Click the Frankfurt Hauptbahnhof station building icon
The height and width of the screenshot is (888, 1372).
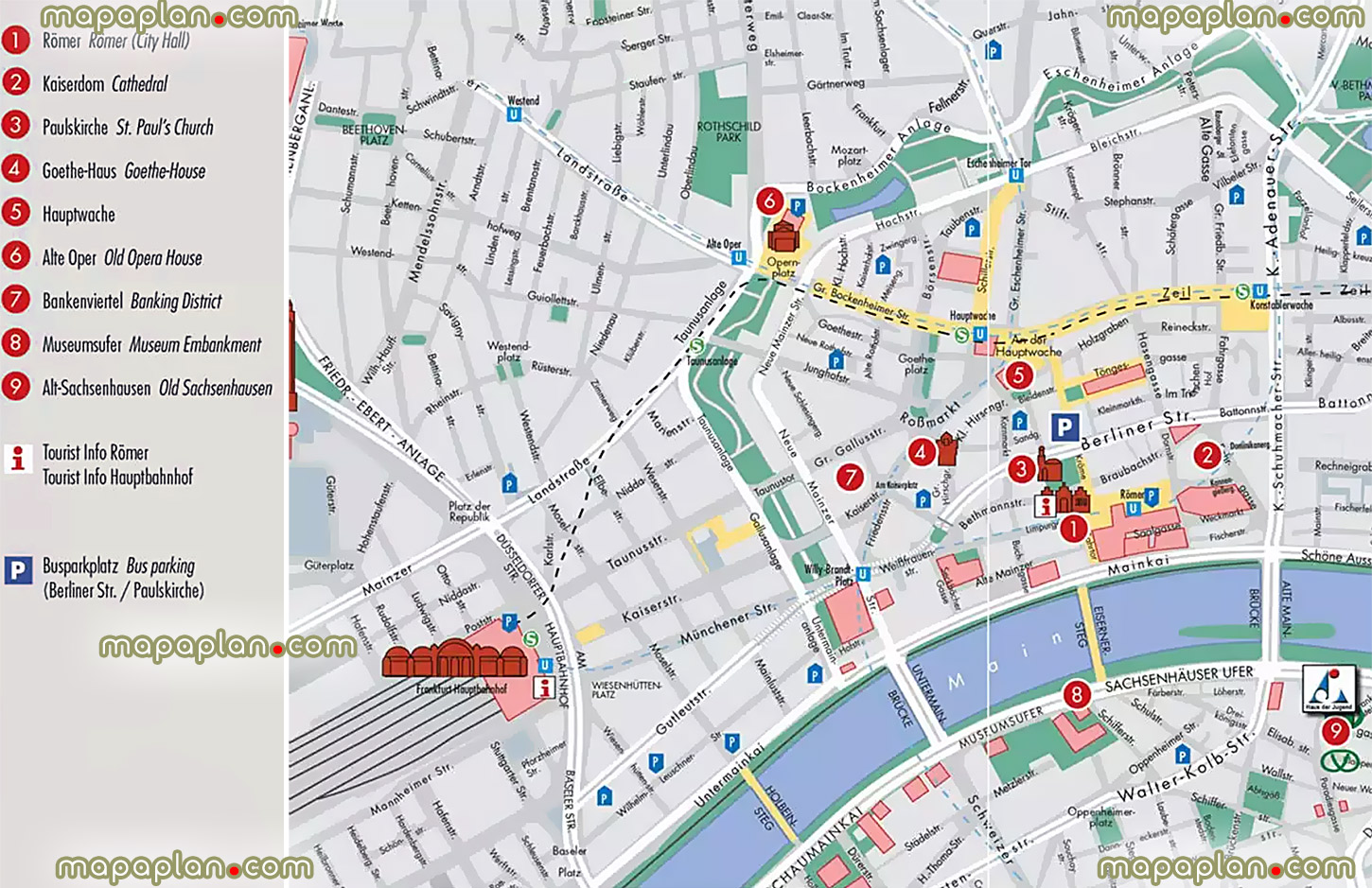454,658
